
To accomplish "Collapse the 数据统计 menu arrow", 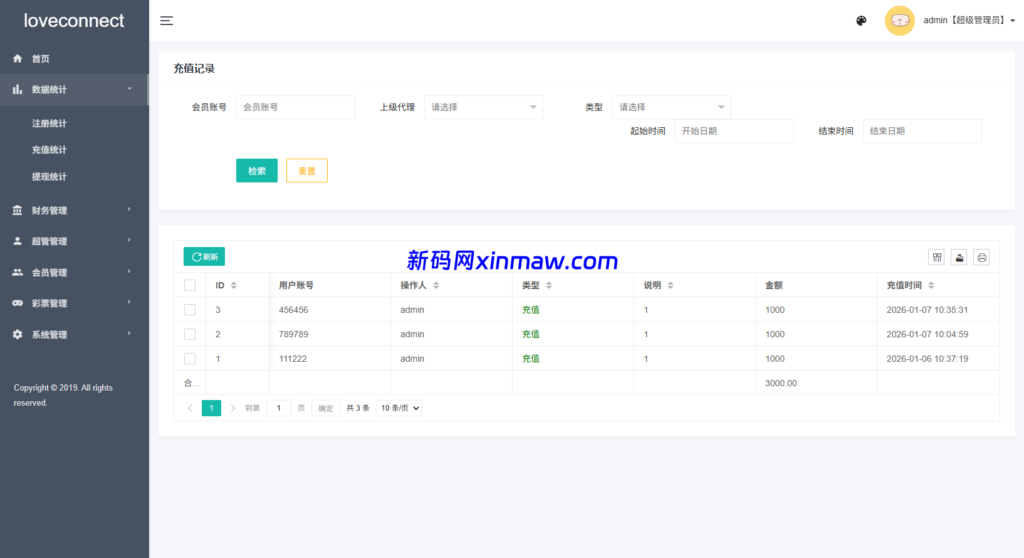I will pos(129,89).
